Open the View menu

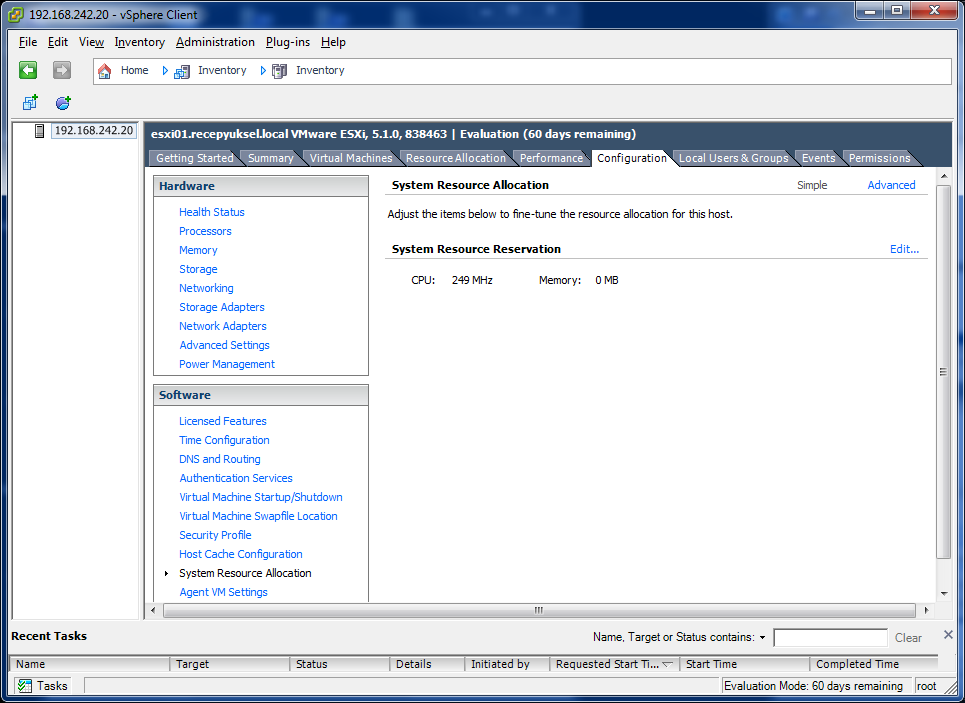[91, 42]
